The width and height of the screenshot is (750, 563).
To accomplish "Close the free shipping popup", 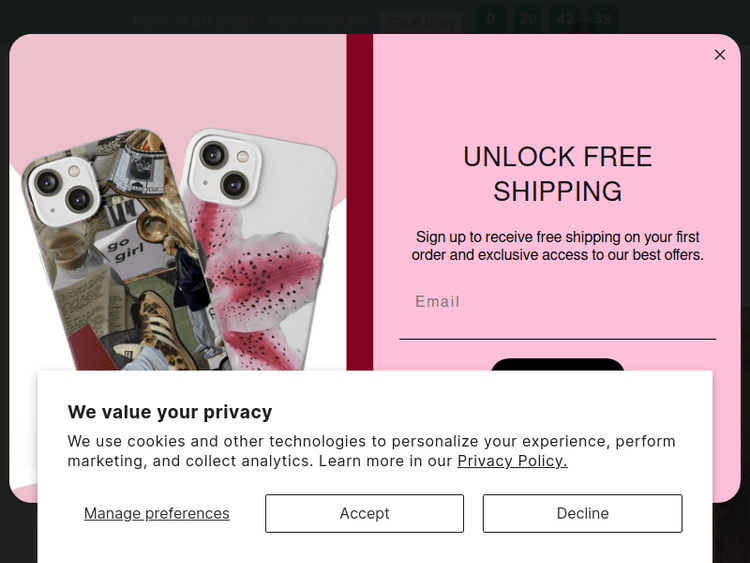I will coord(720,55).
